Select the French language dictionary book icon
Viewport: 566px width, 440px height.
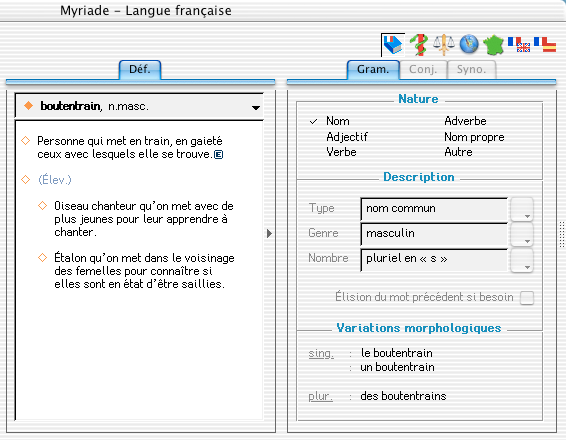pos(392,45)
